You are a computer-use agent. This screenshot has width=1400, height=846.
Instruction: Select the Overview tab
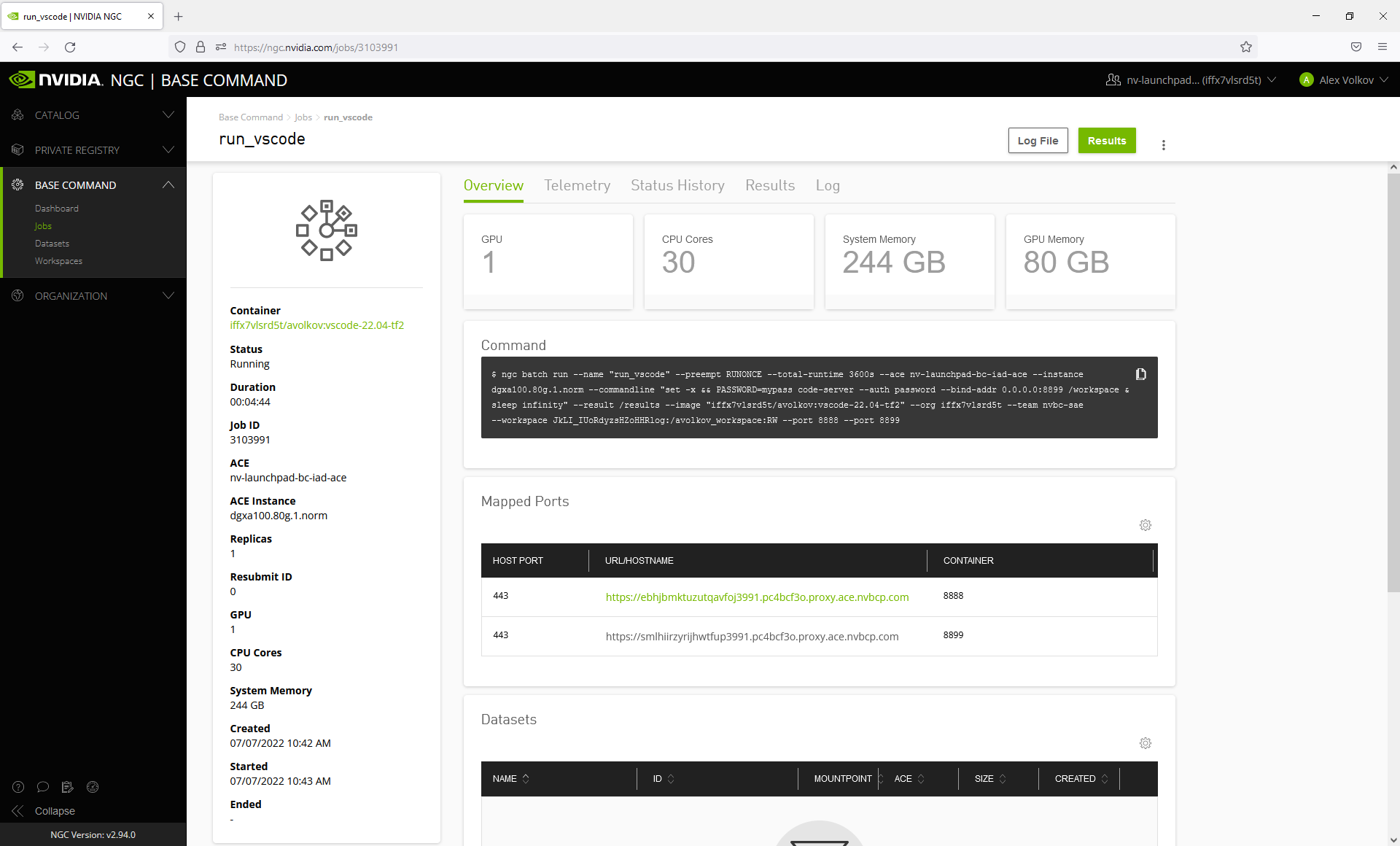(x=494, y=185)
